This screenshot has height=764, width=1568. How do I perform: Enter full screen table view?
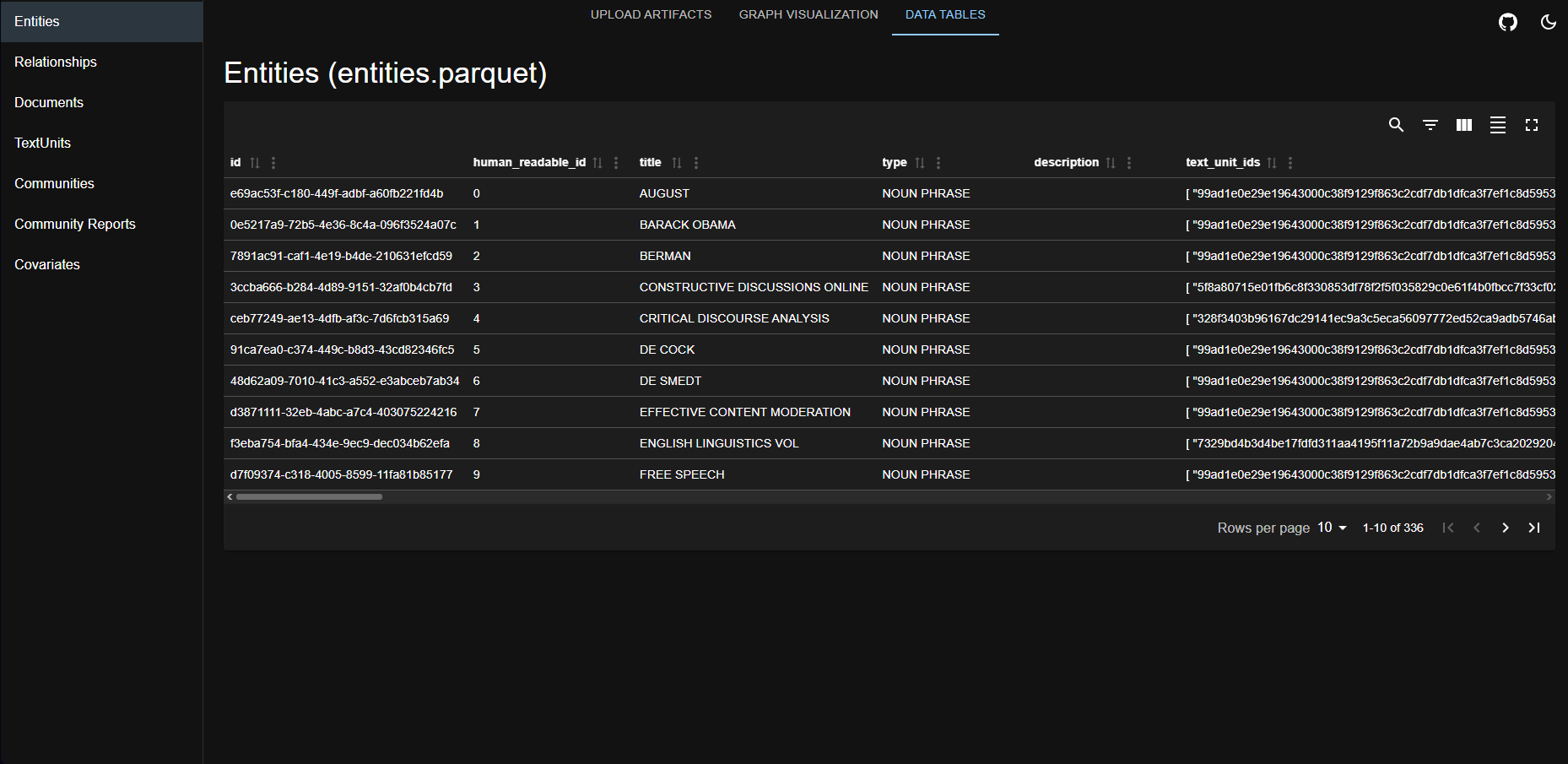[1531, 125]
